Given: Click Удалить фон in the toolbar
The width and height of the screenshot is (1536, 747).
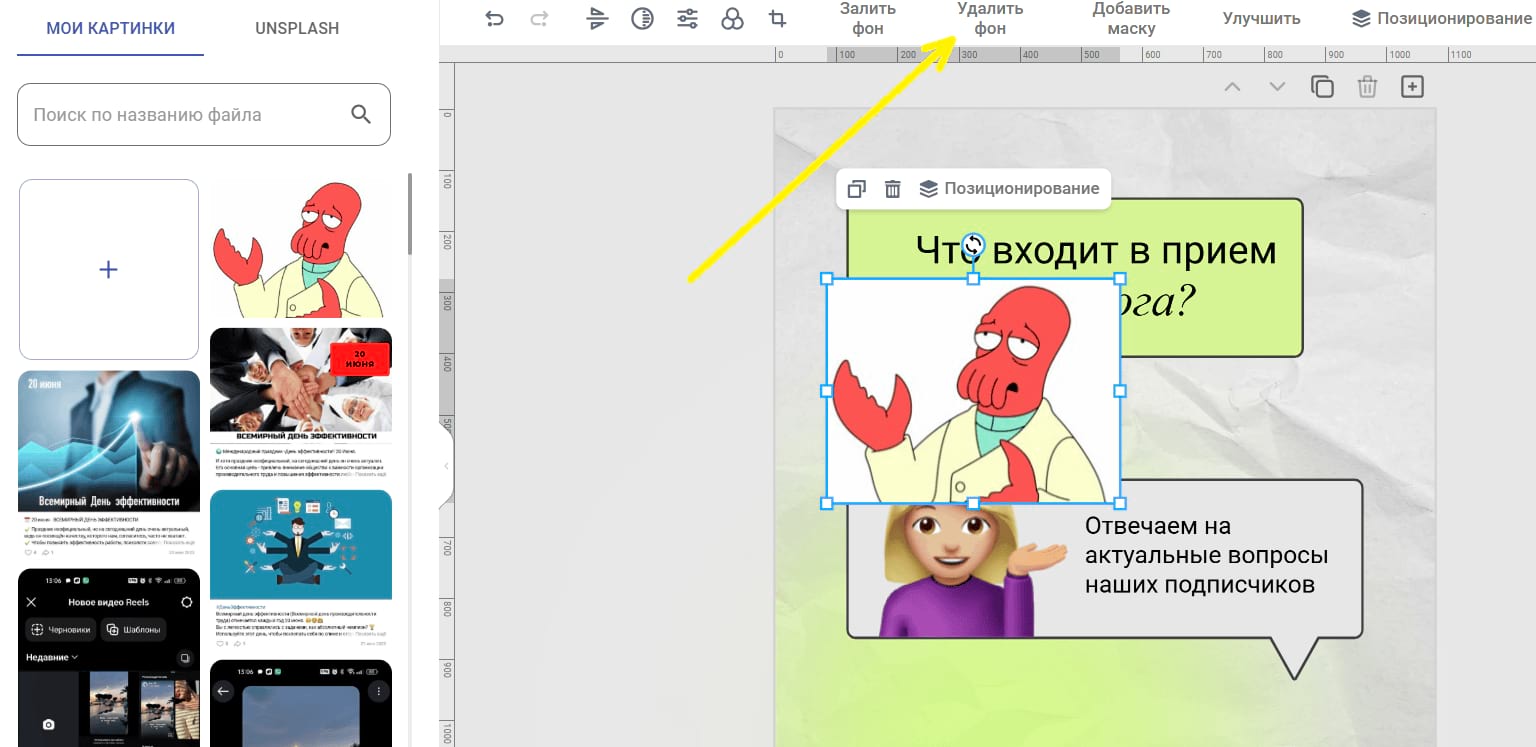Looking at the screenshot, I should pos(990,18).
